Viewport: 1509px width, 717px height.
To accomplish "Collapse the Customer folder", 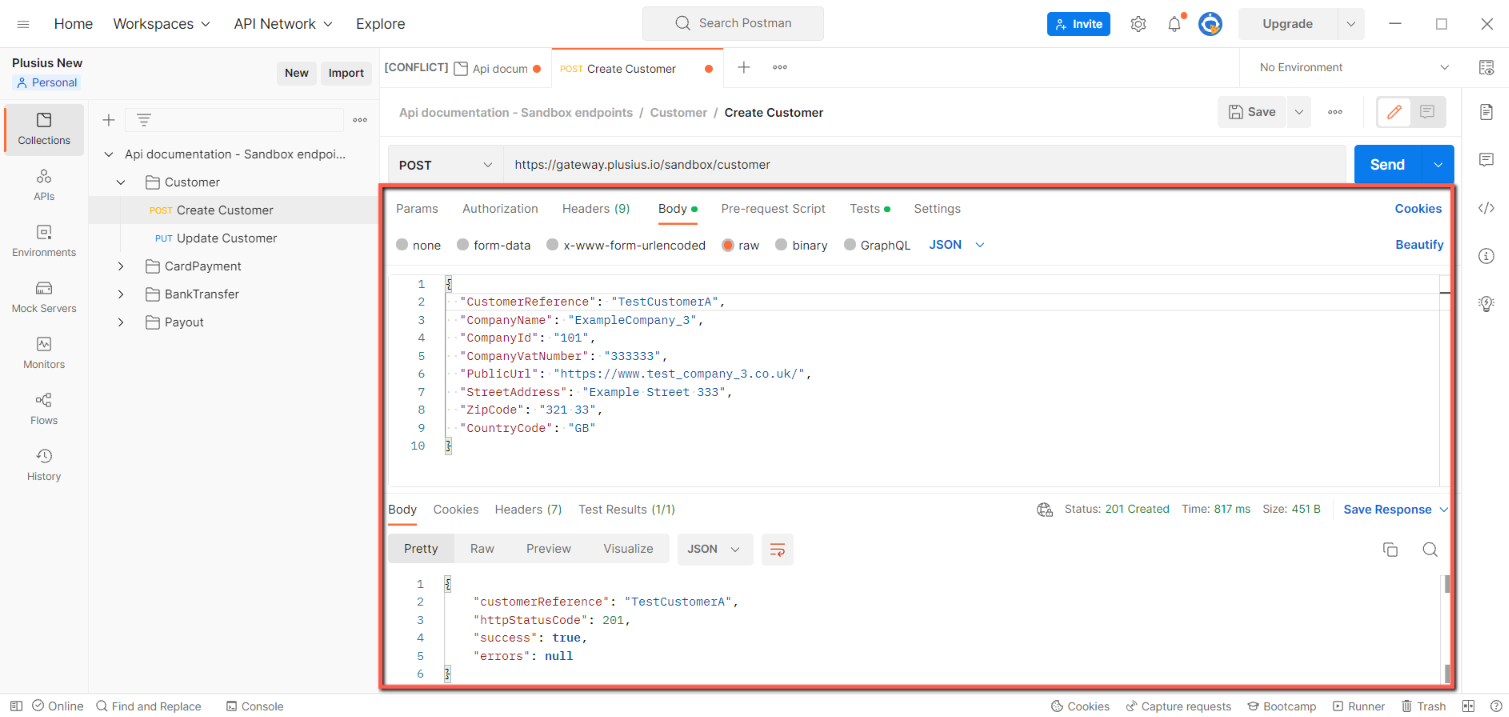I will pyautogui.click(x=121, y=182).
